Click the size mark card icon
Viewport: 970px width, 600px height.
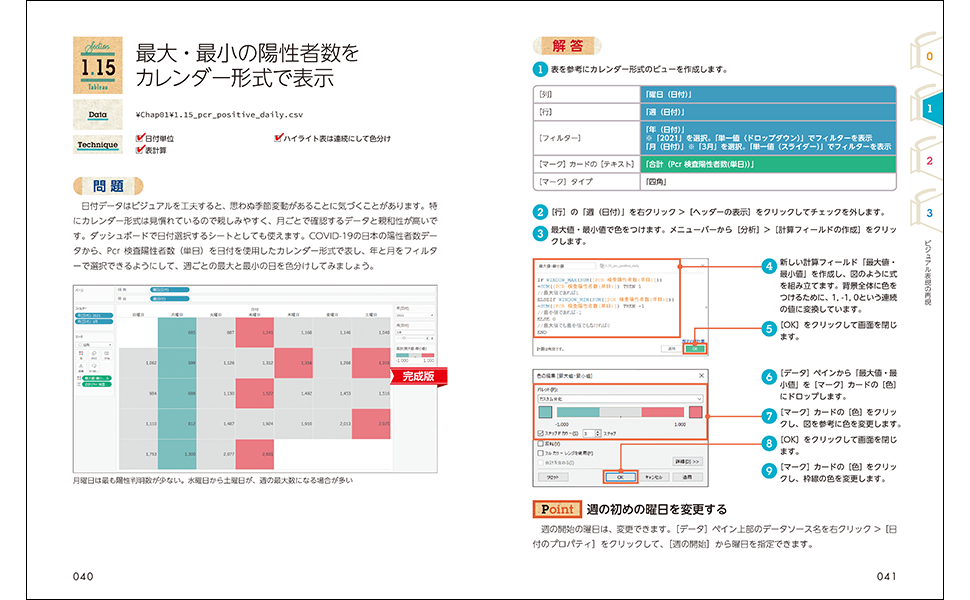pos(94,353)
